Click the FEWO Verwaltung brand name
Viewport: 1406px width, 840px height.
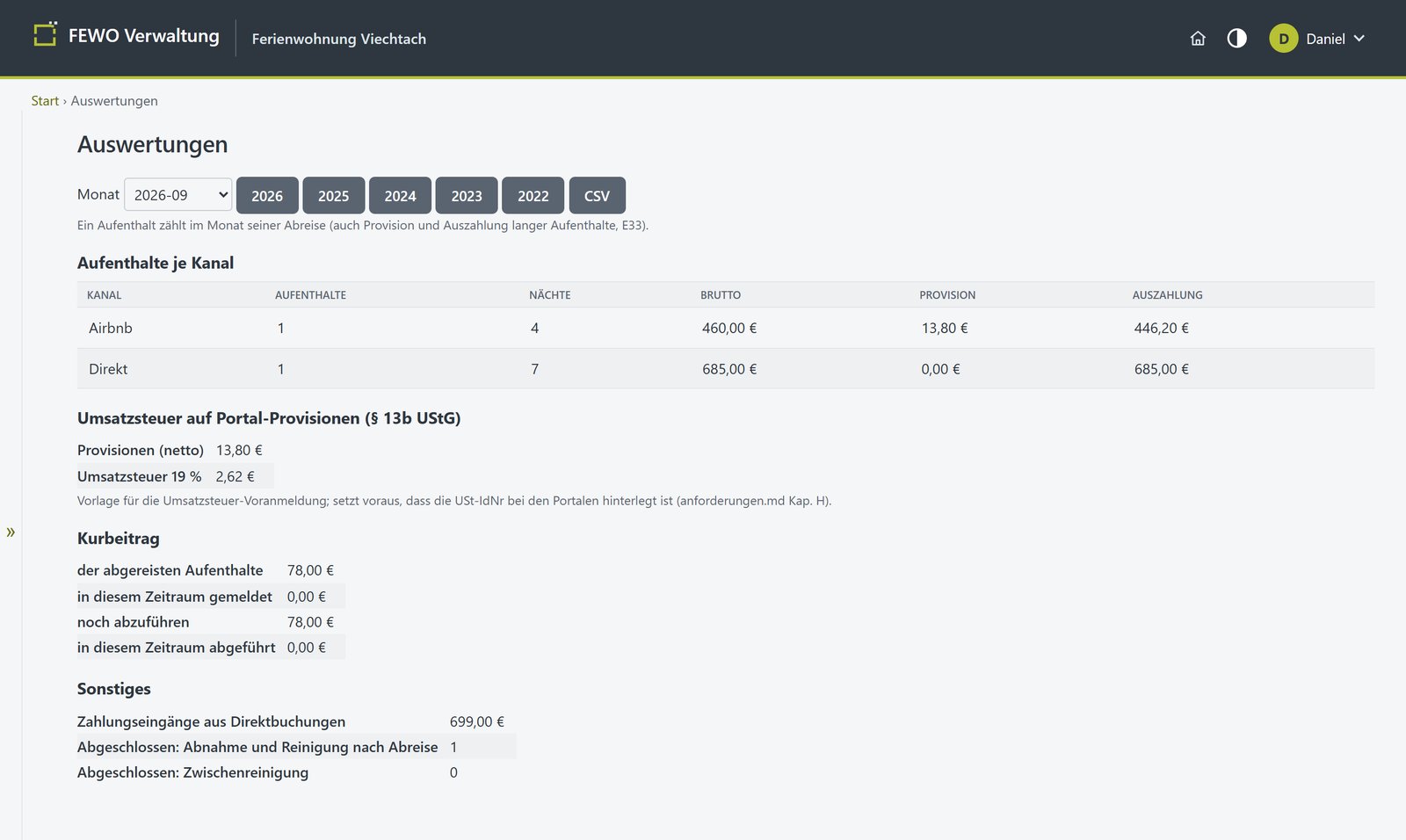point(144,36)
